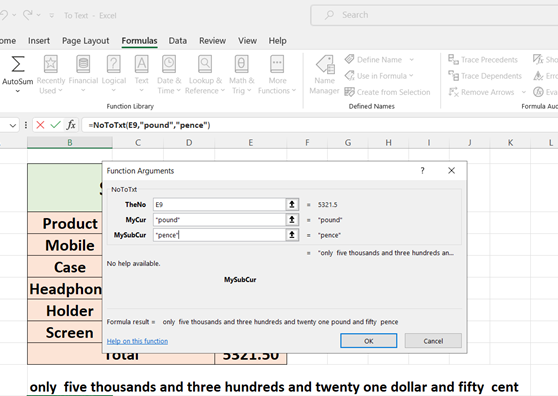Select the Screen cell

[65, 332]
